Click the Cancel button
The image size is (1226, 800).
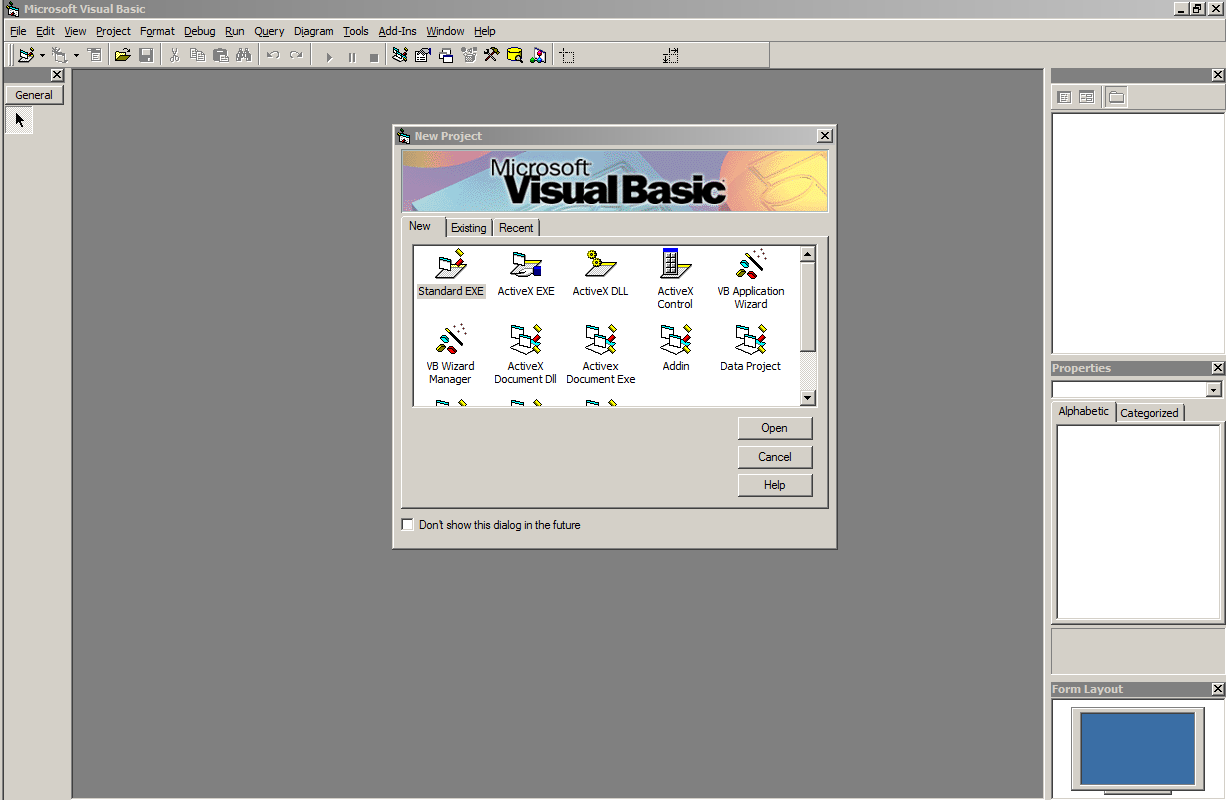coord(775,457)
